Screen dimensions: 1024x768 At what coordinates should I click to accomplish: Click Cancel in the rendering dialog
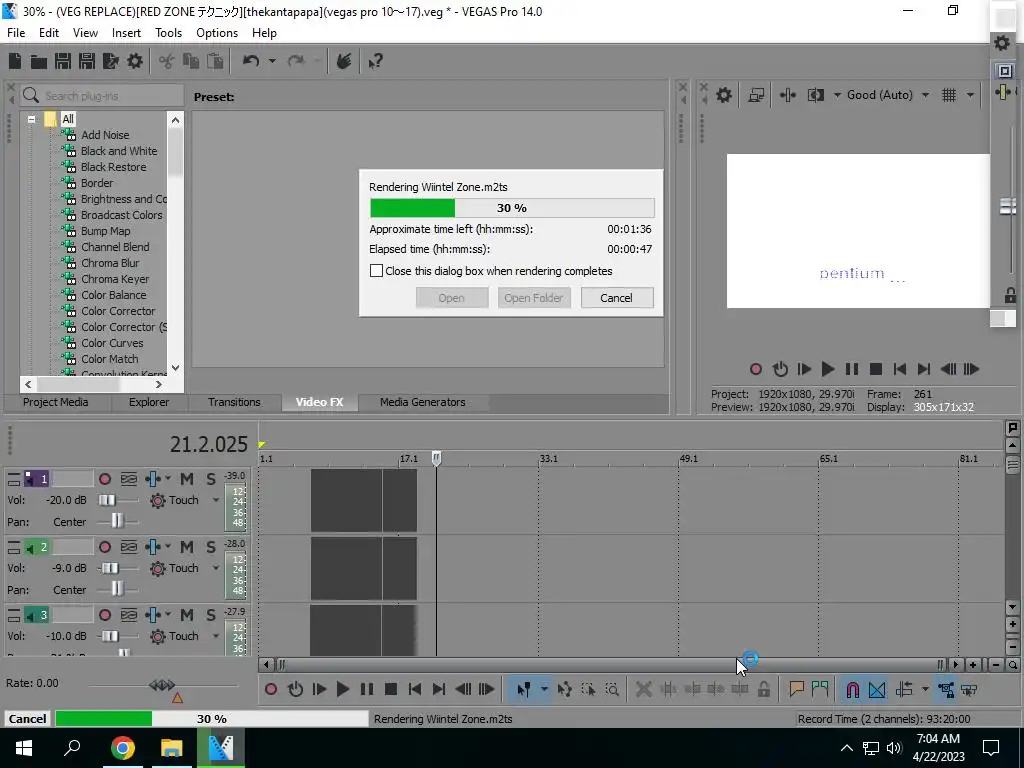pos(616,298)
